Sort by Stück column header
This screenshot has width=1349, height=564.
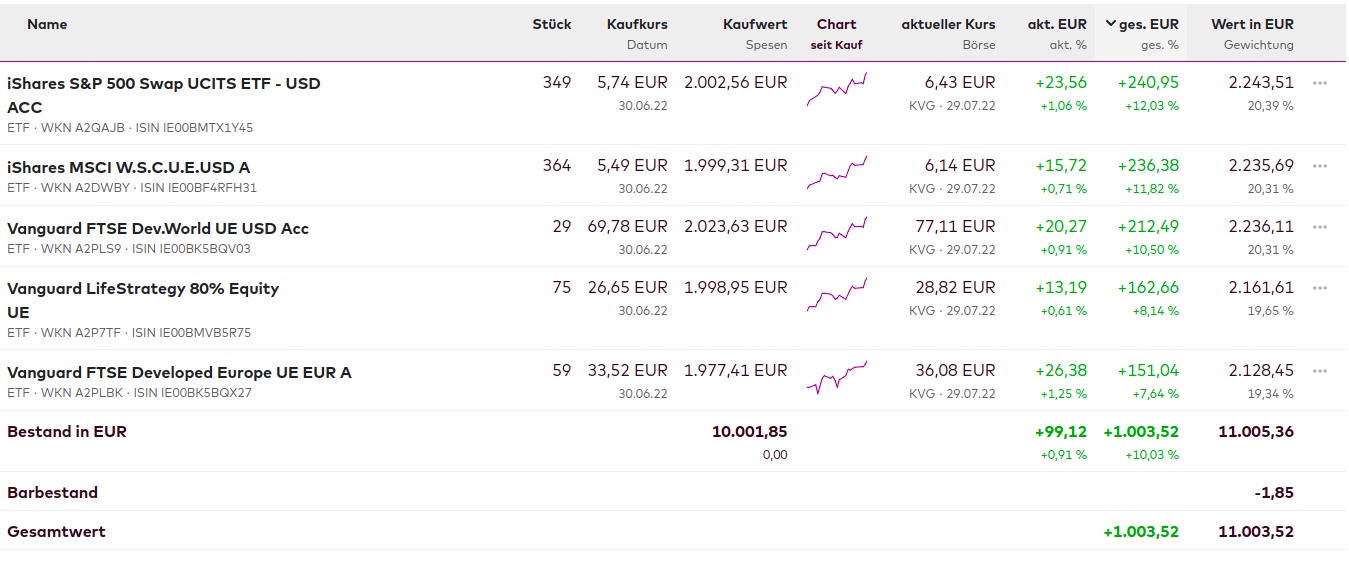pos(551,24)
